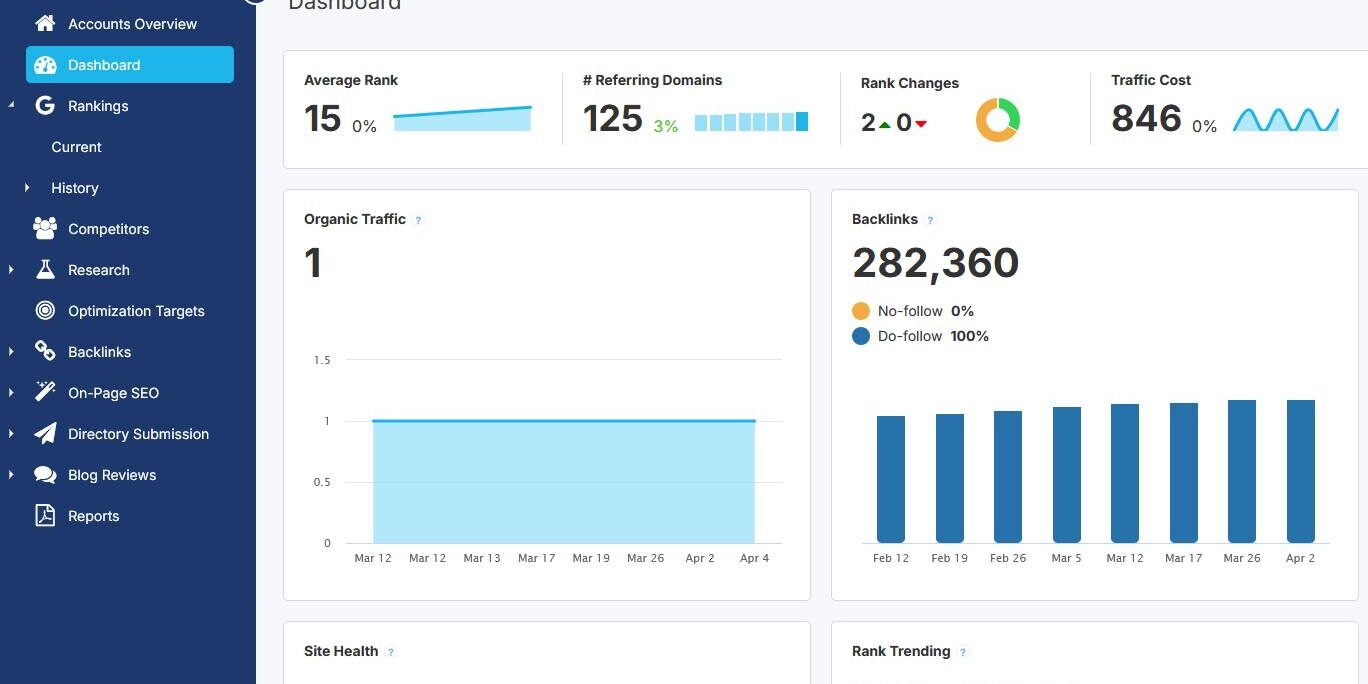Toggle the No-follow legend in Backlinks chart
Screen dimensions: 1368x684
[911, 311]
